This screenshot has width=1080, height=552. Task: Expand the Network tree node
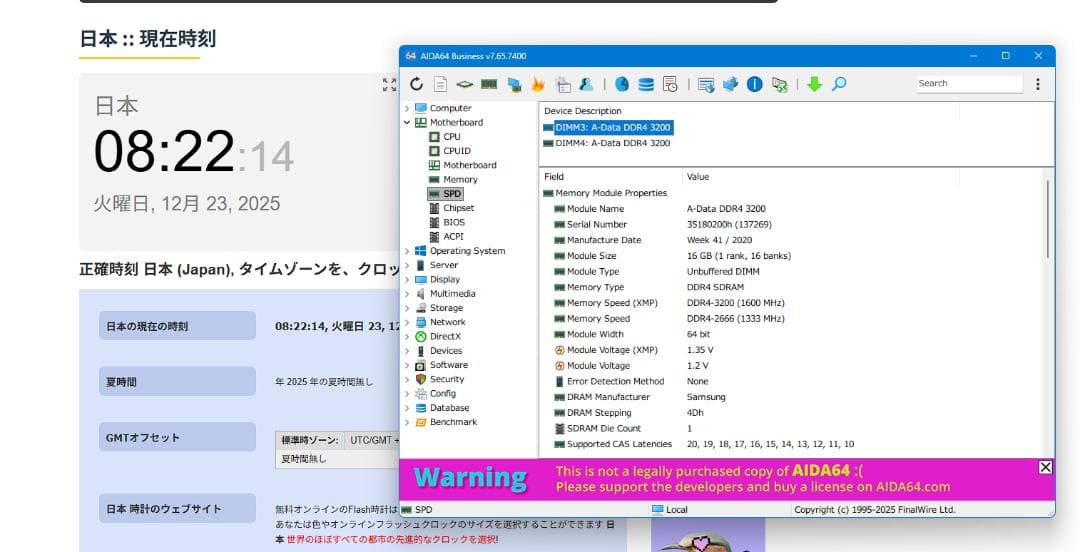coord(407,323)
